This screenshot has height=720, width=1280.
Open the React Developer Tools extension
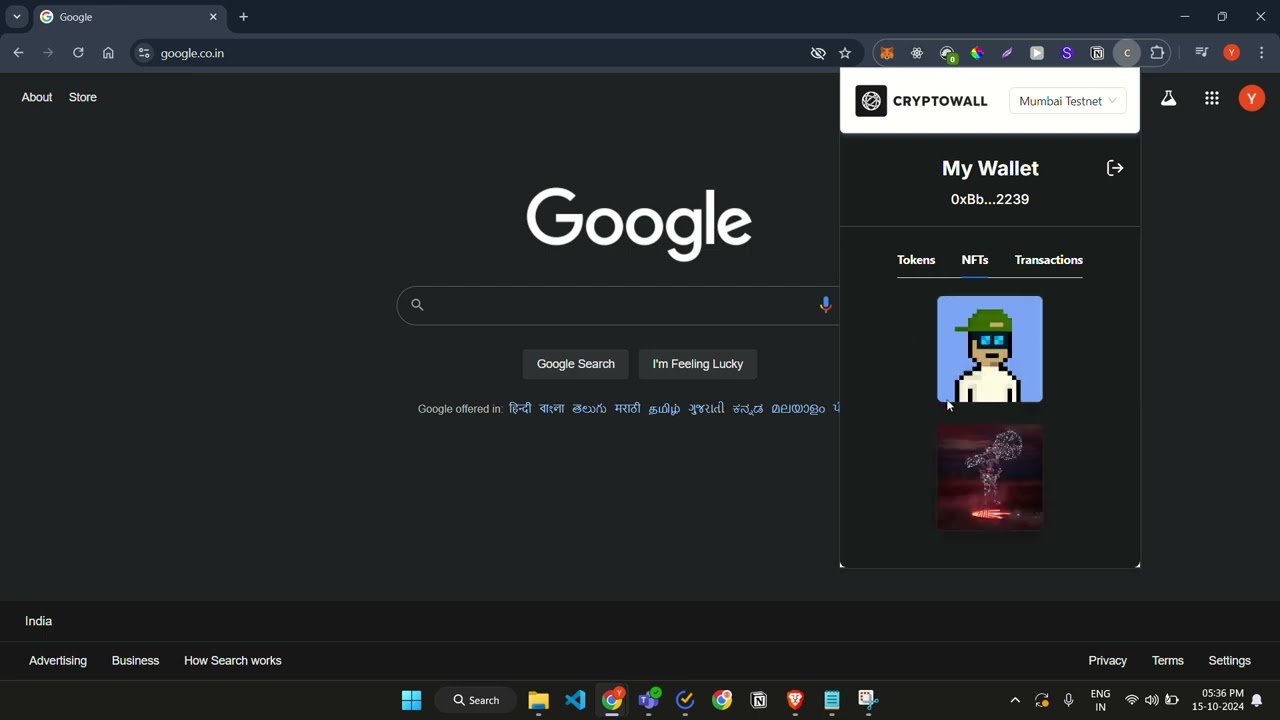point(917,54)
